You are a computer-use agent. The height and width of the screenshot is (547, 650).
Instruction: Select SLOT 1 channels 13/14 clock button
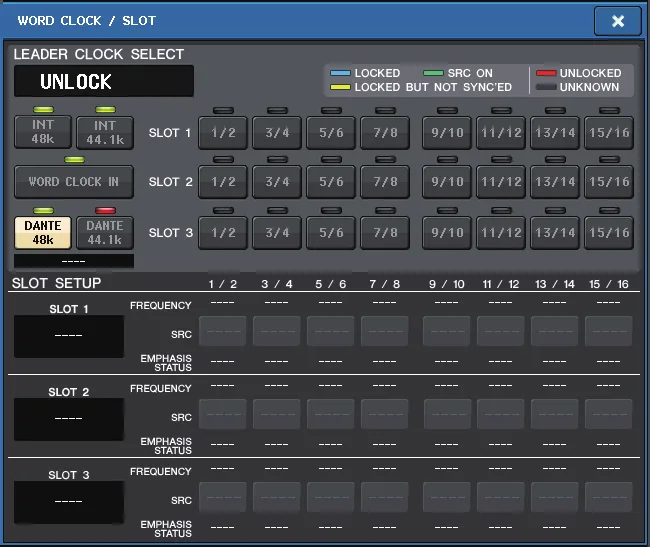[x=555, y=133]
